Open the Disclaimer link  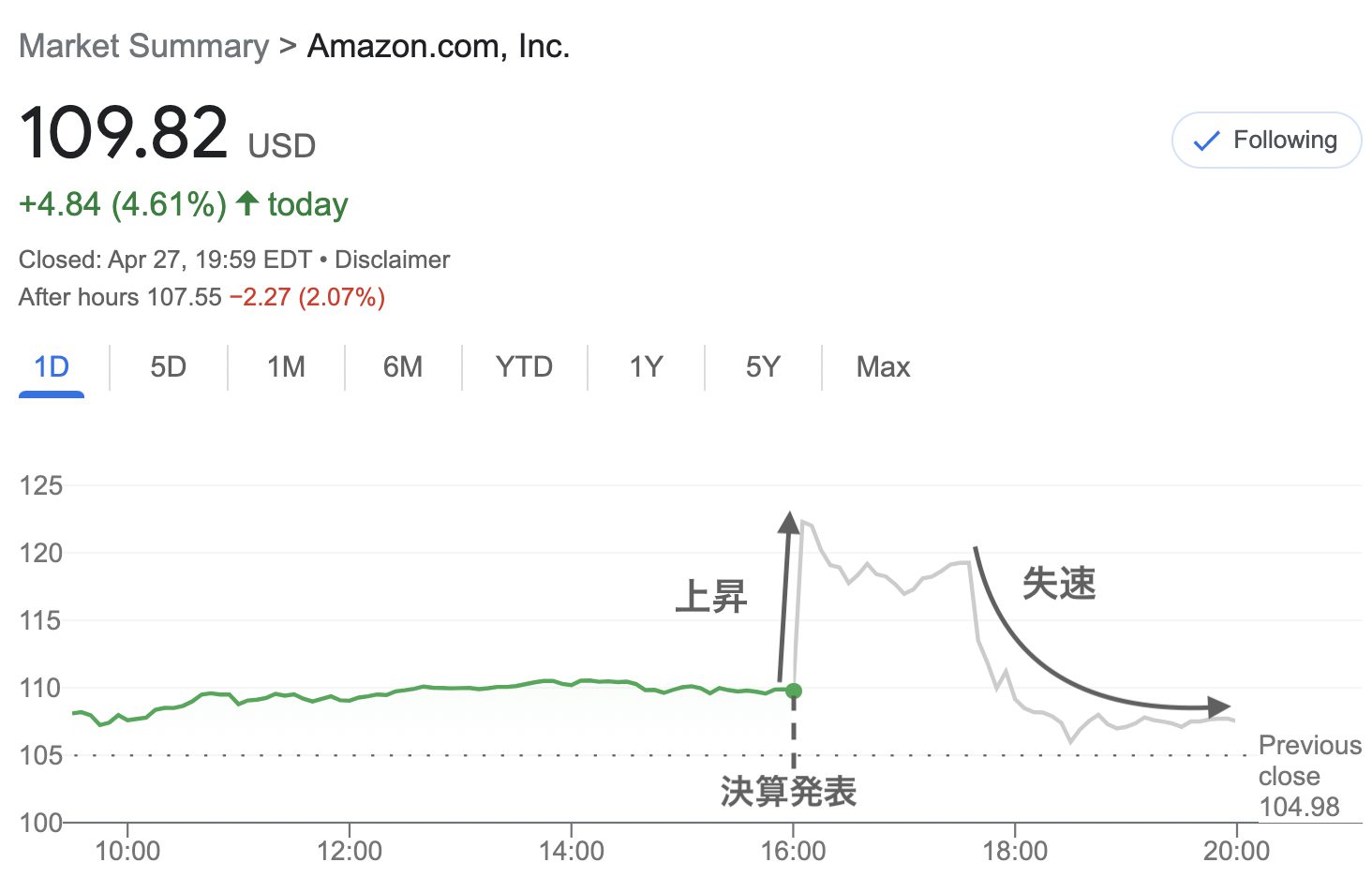[392, 260]
